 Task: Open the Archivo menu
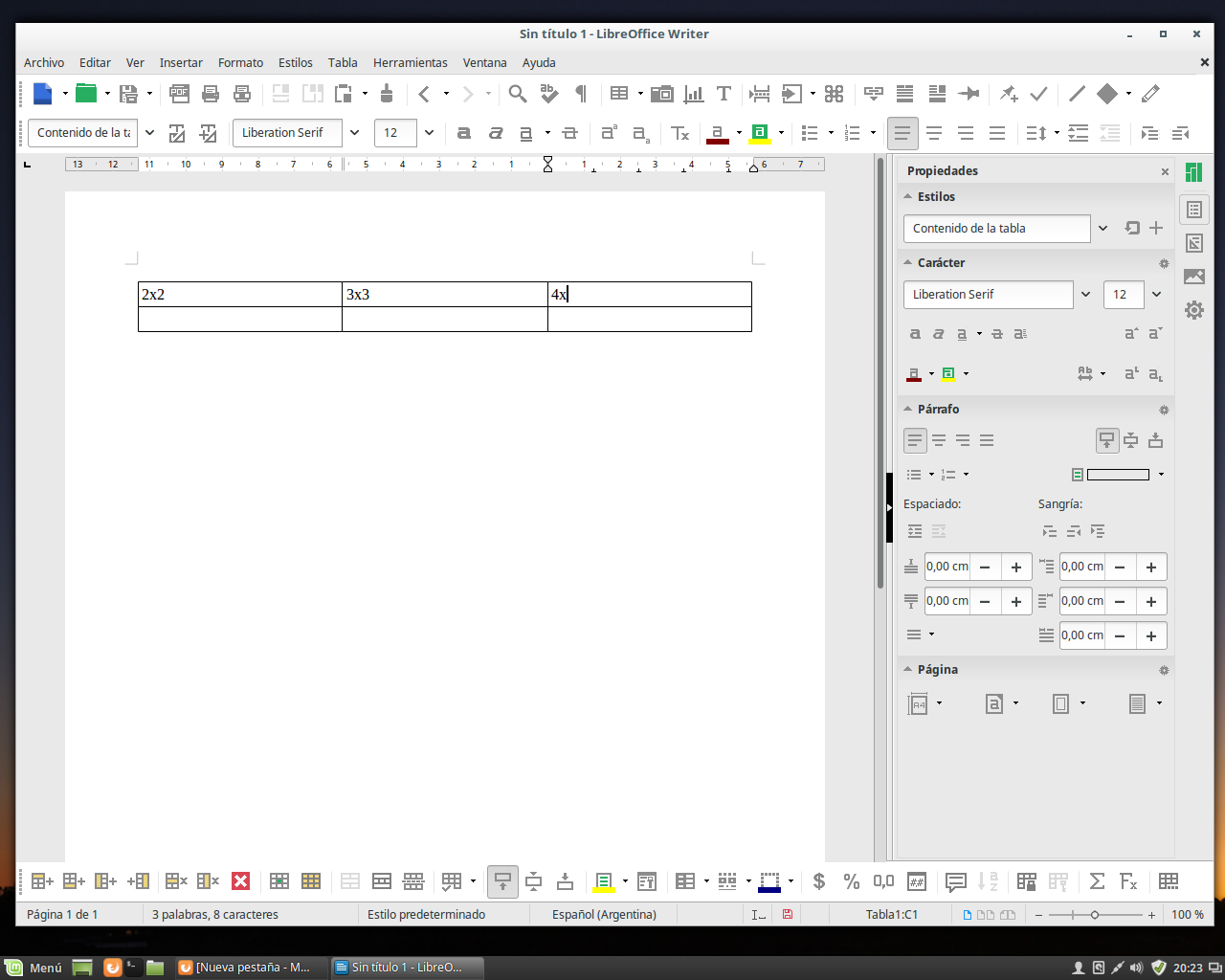(x=44, y=62)
